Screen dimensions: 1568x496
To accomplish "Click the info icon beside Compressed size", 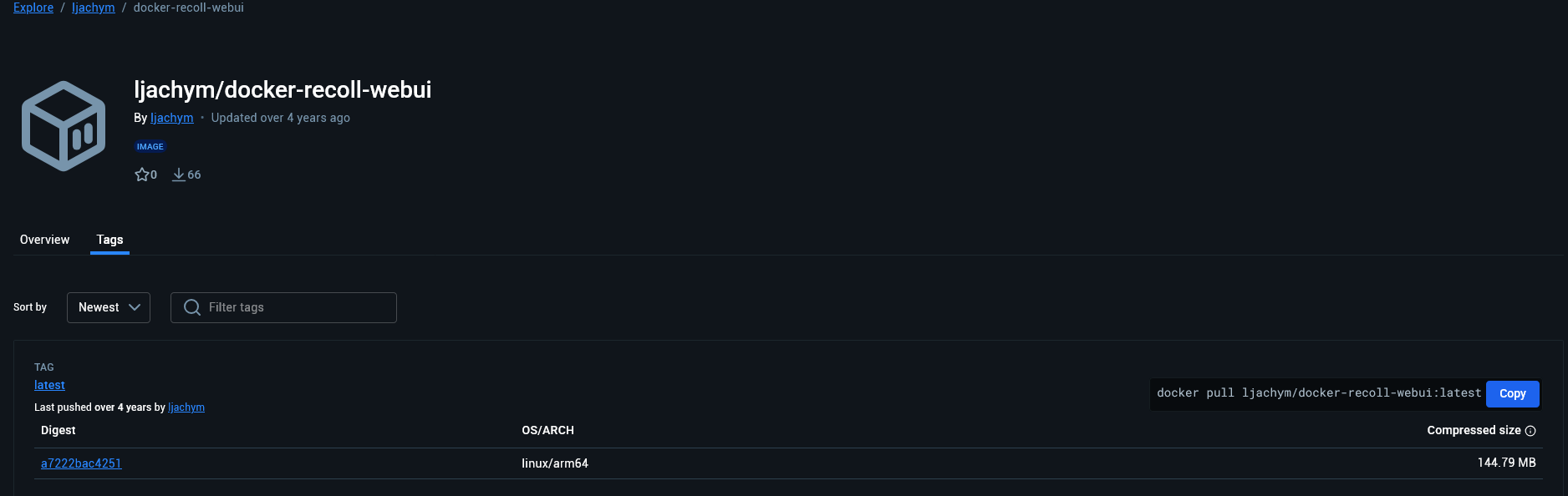I will tap(1530, 431).
